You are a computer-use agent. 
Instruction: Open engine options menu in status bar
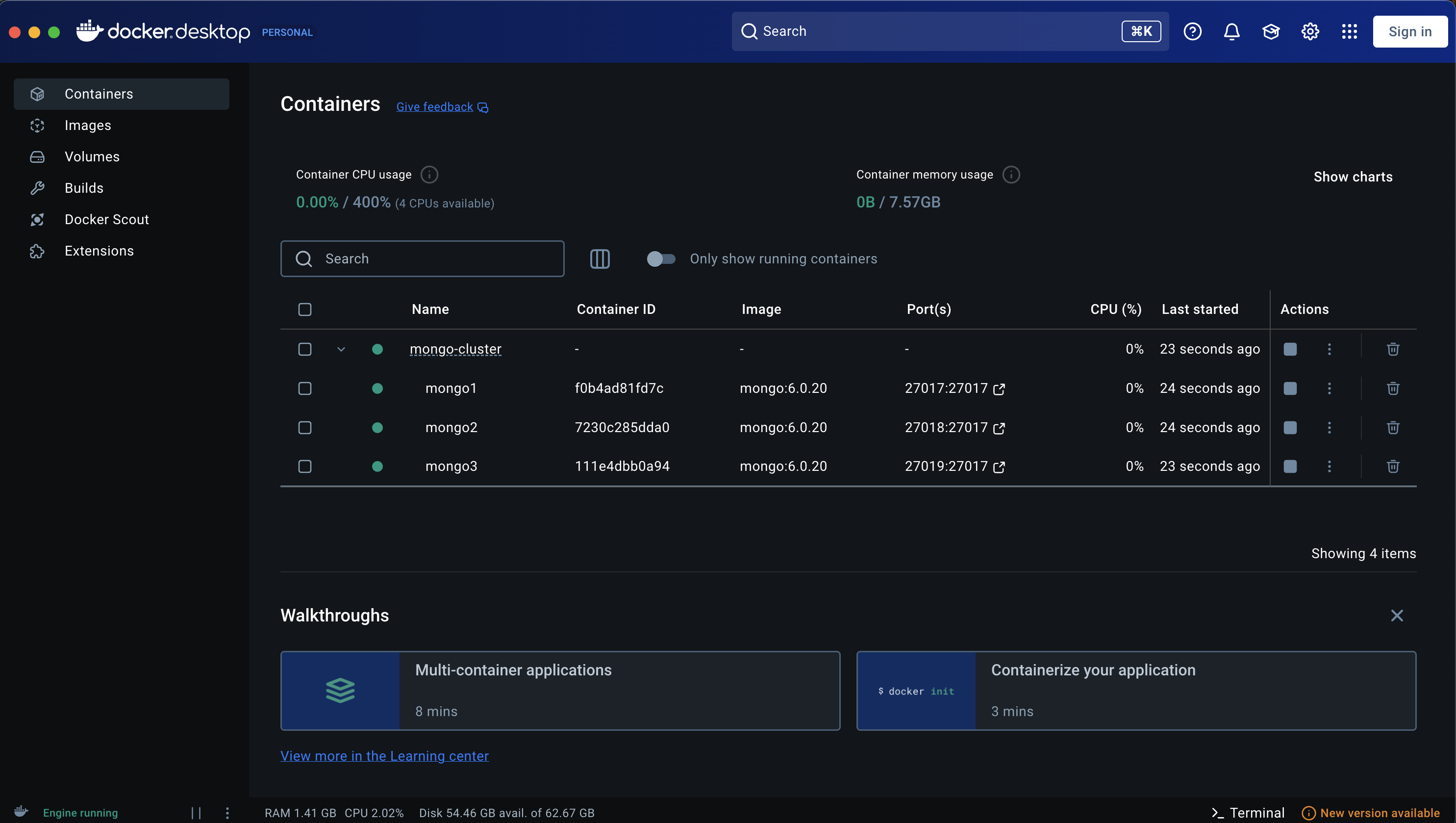(227, 813)
